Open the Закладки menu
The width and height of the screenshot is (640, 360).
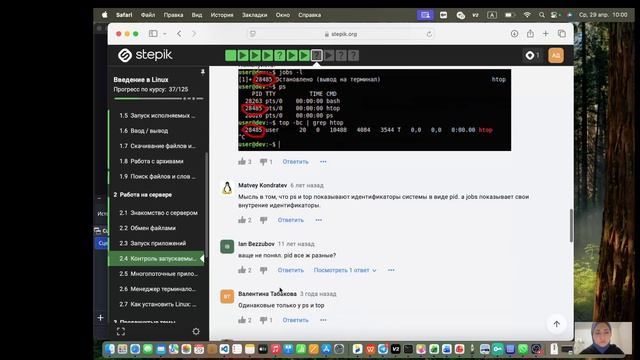point(254,15)
